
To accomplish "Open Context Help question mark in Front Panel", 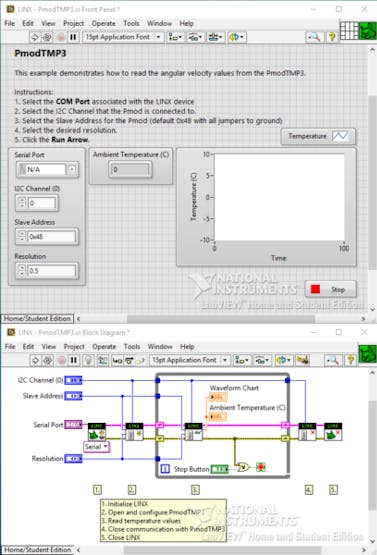I will coord(332,37).
